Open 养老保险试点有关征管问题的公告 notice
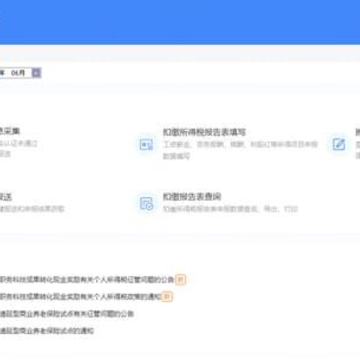The image size is (360, 360). point(67,314)
